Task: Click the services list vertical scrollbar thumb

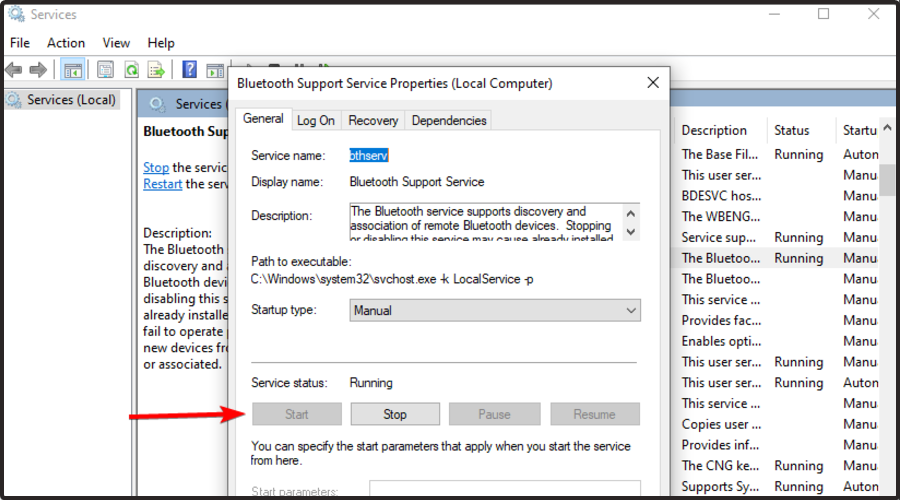Action: pos(887,180)
